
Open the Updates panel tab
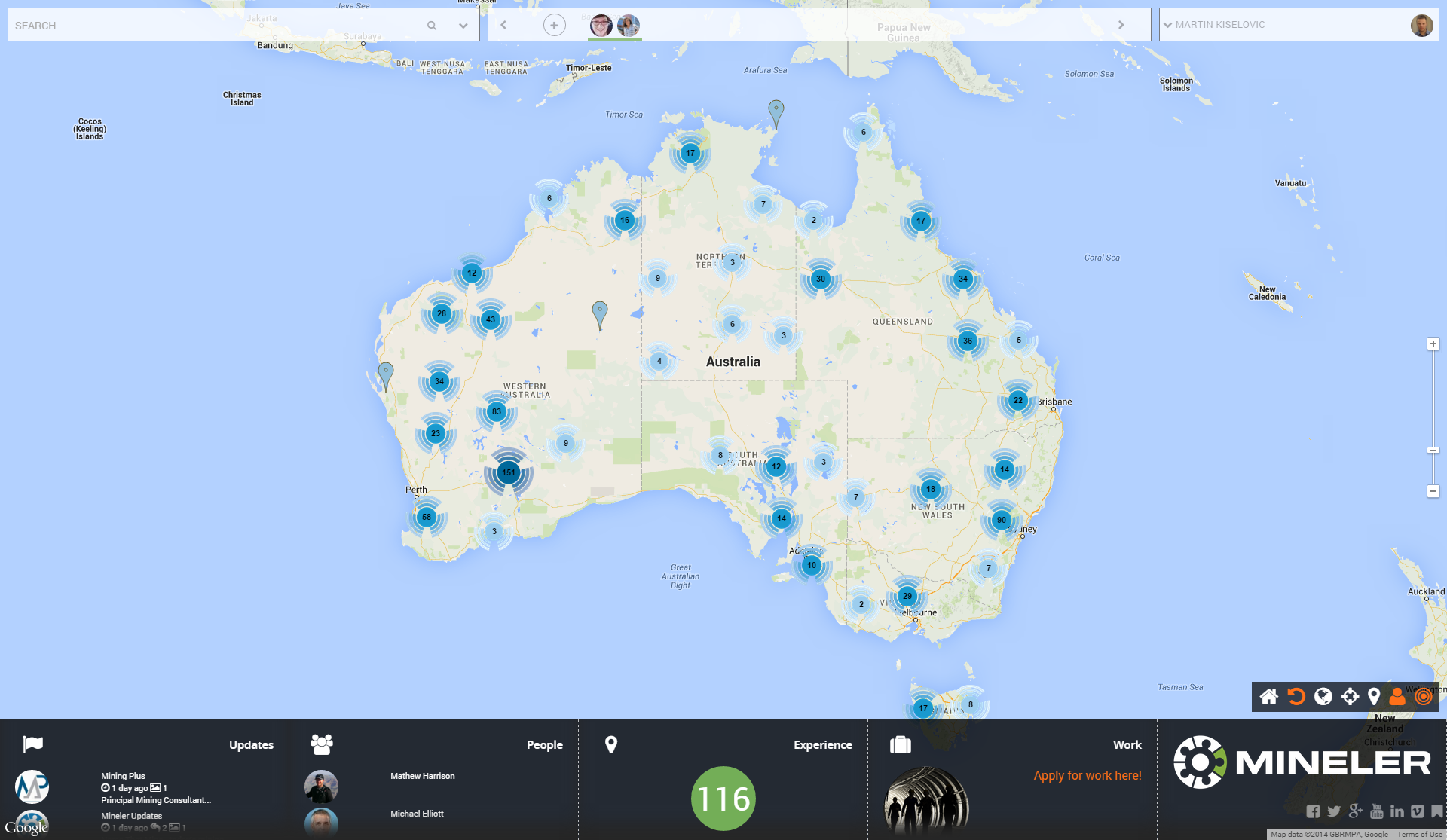(251, 744)
